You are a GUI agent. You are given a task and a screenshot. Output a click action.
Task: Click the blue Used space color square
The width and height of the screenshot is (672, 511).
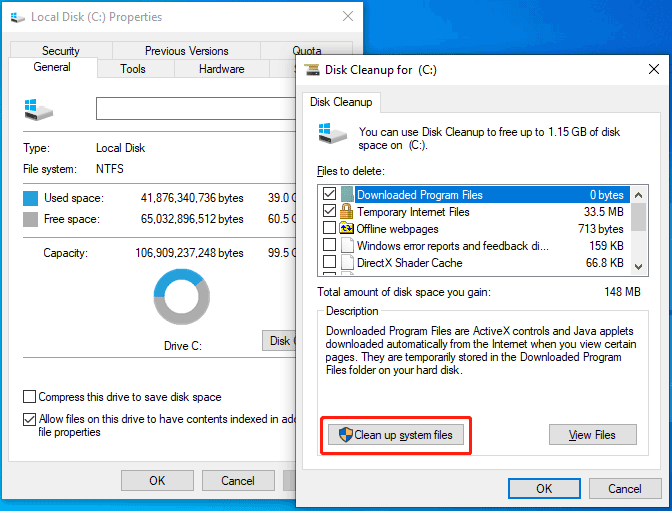point(30,198)
